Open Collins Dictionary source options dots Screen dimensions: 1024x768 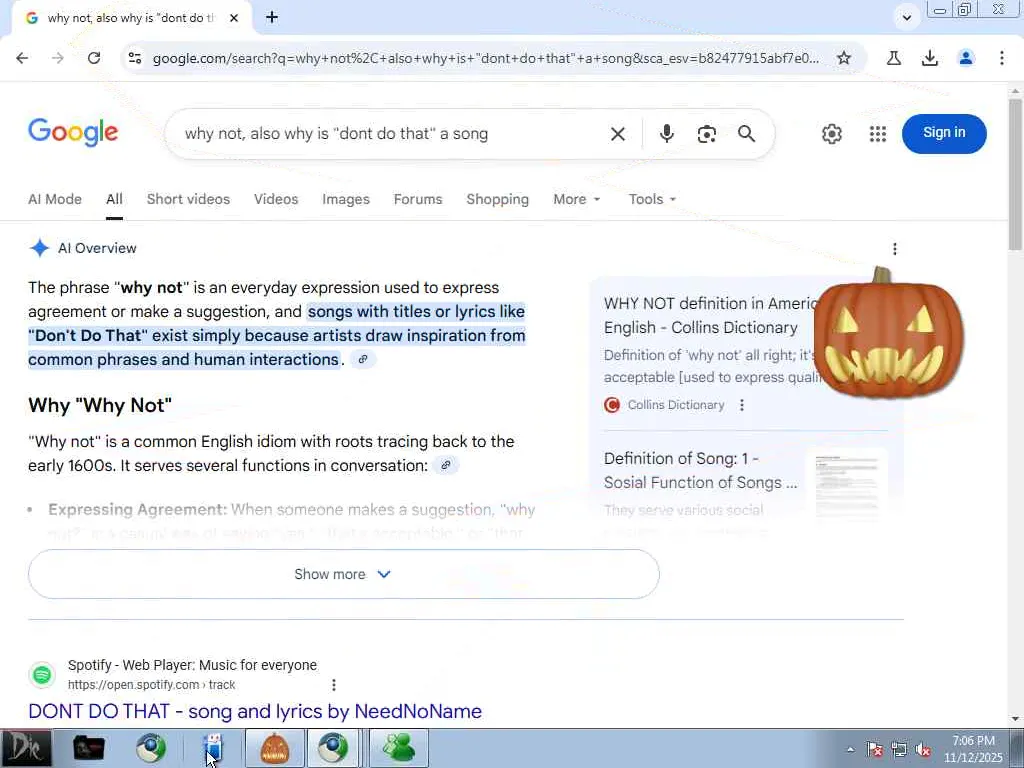click(741, 405)
